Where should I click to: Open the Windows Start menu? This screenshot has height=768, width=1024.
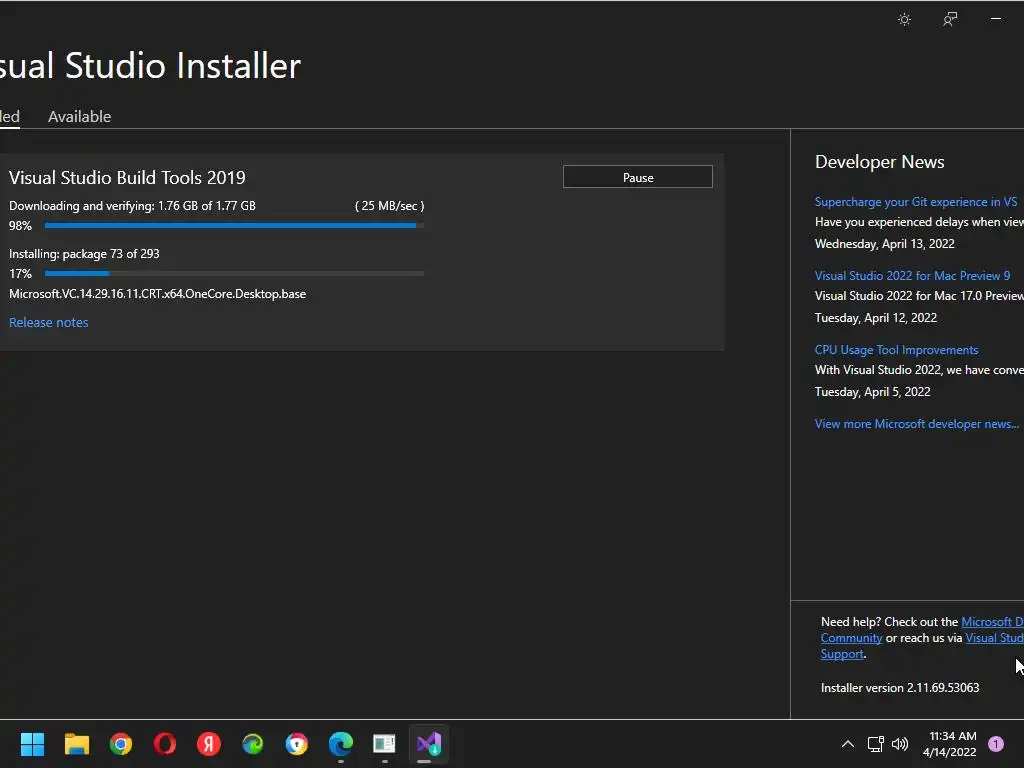(32, 744)
